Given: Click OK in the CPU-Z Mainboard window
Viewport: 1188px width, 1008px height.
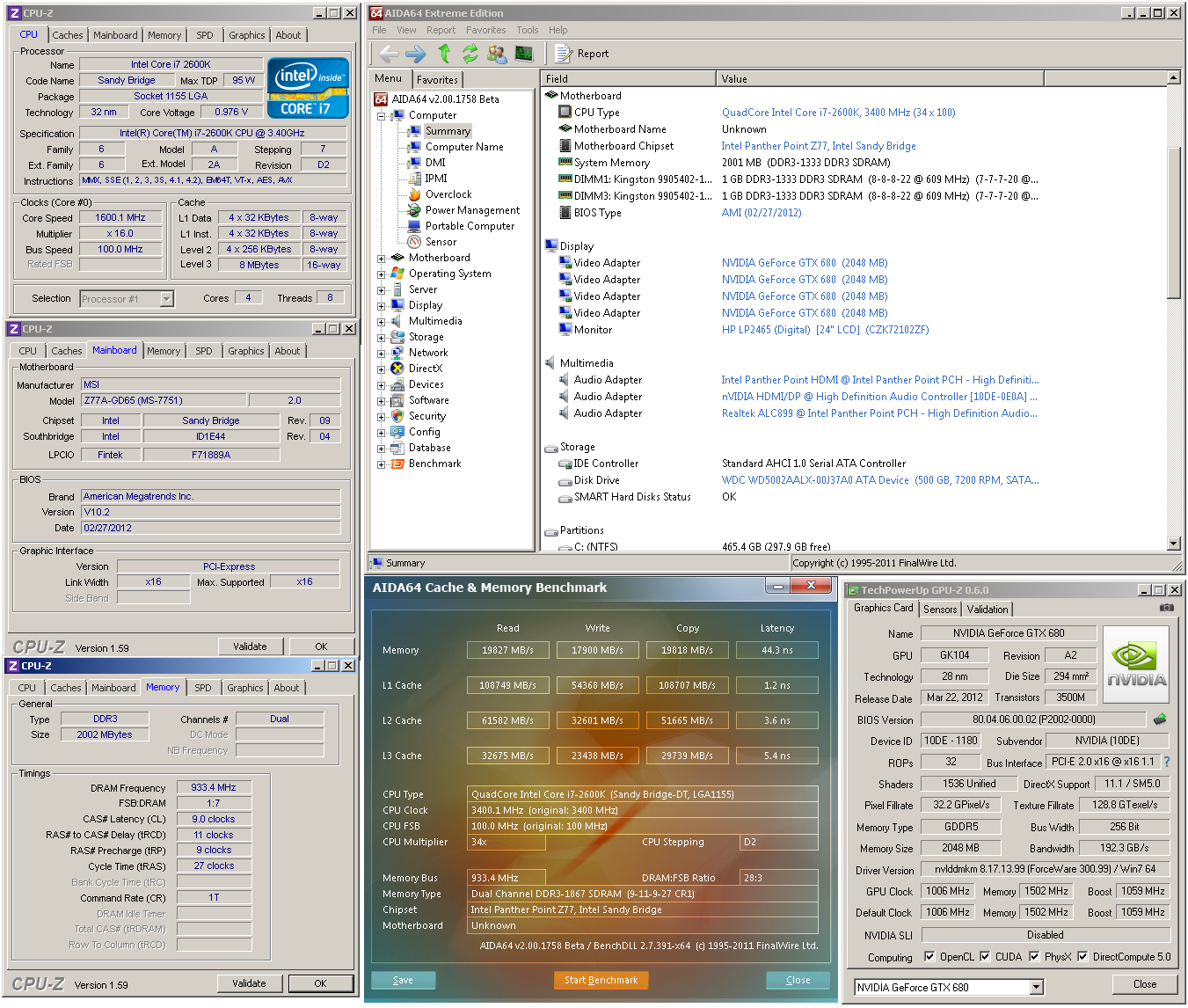Looking at the screenshot, I should click(321, 646).
